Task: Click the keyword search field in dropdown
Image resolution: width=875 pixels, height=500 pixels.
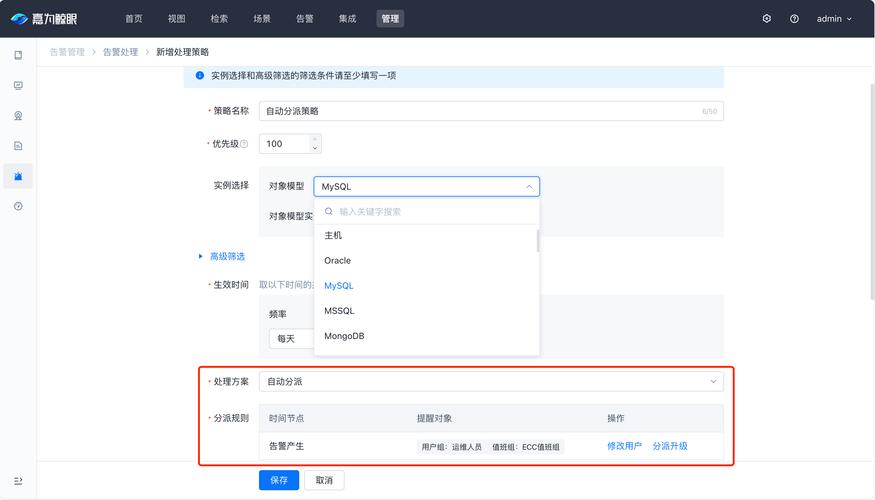Action: click(x=426, y=211)
